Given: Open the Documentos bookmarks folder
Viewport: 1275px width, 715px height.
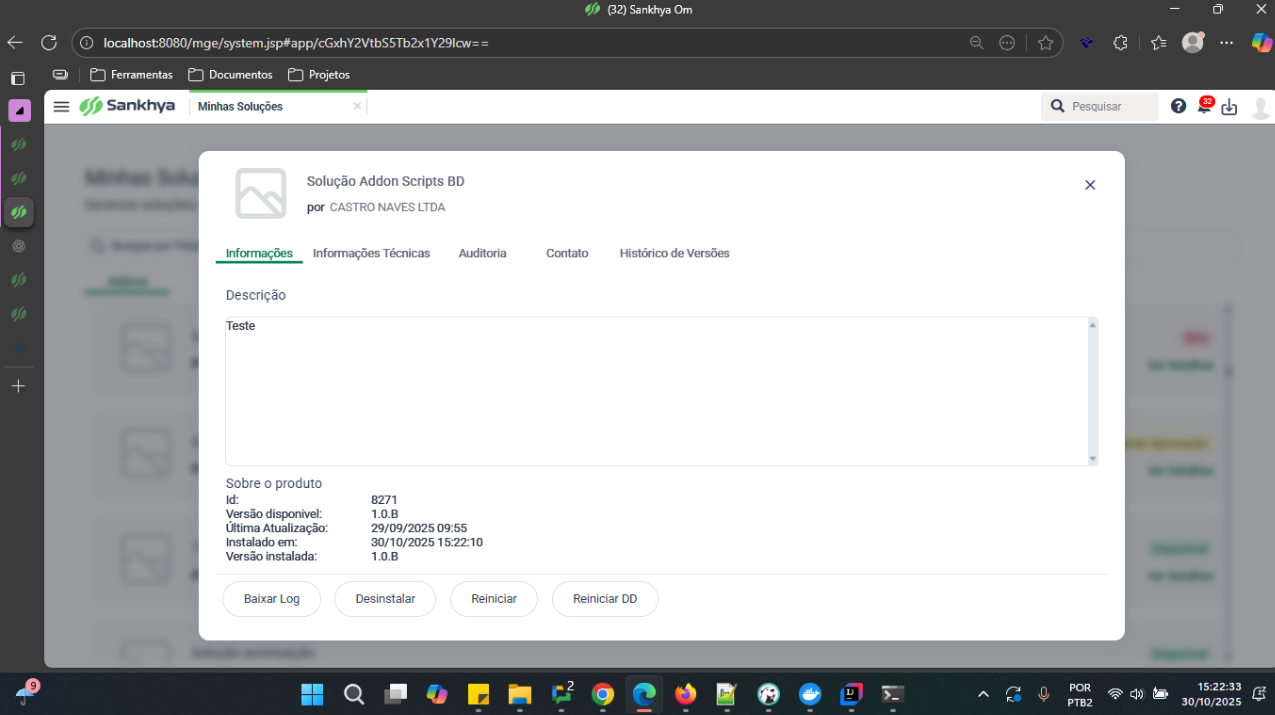Looking at the screenshot, I should (x=230, y=75).
